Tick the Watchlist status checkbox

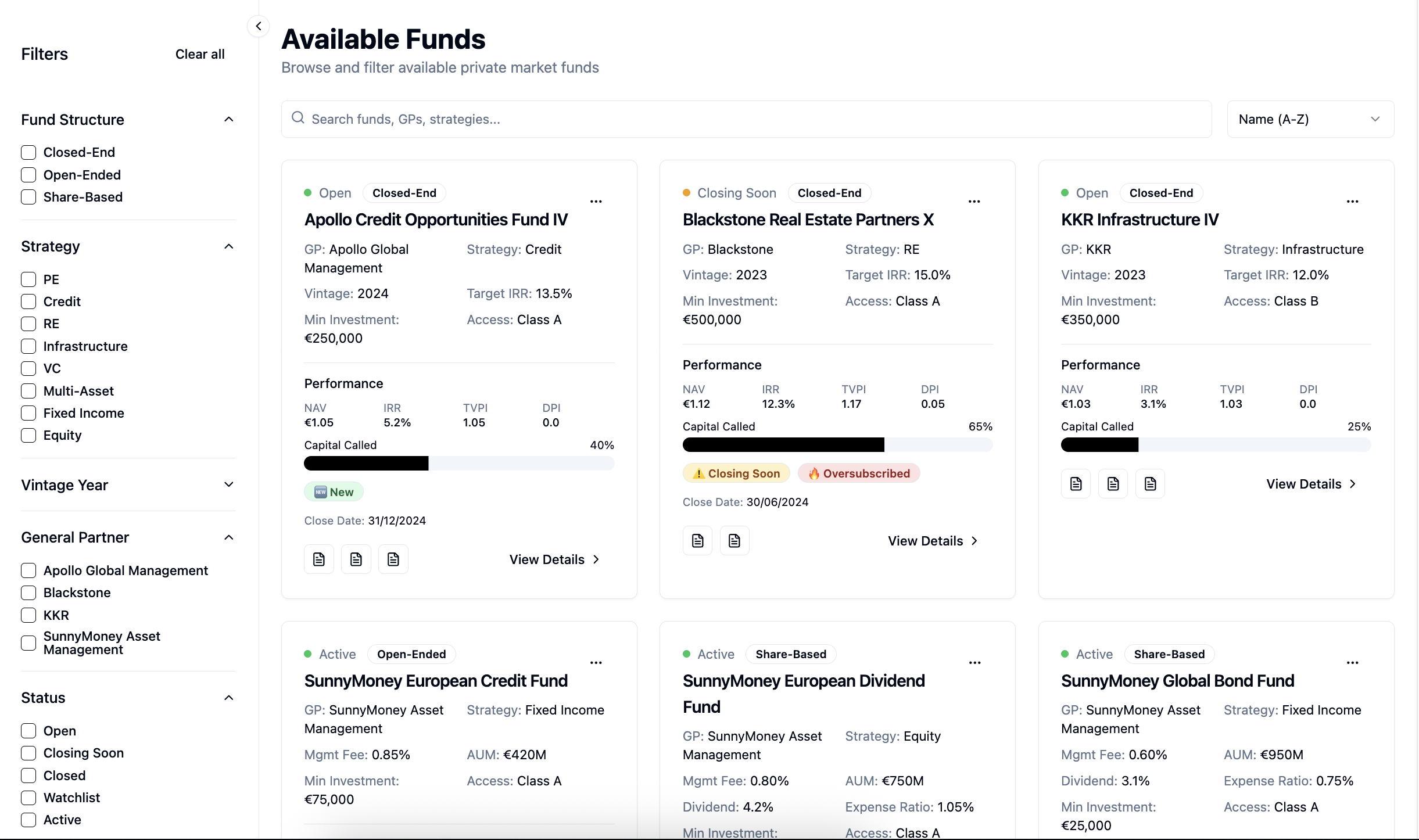(x=28, y=798)
